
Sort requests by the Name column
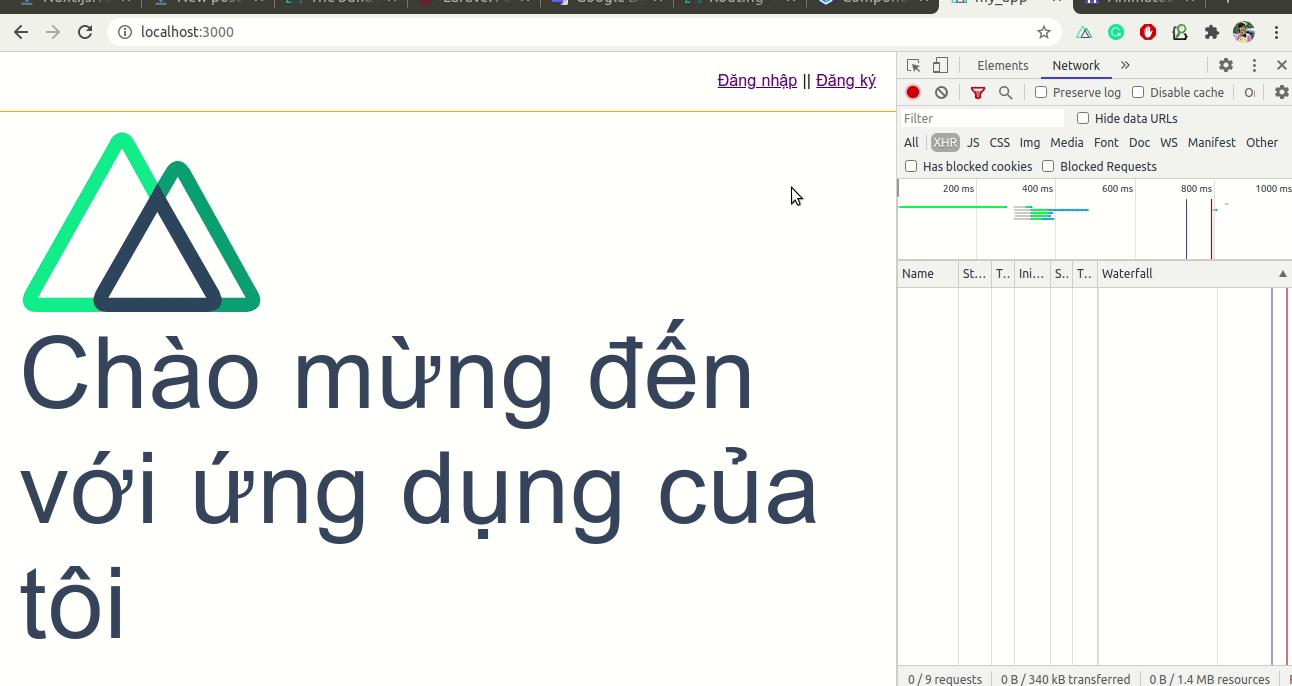928,273
